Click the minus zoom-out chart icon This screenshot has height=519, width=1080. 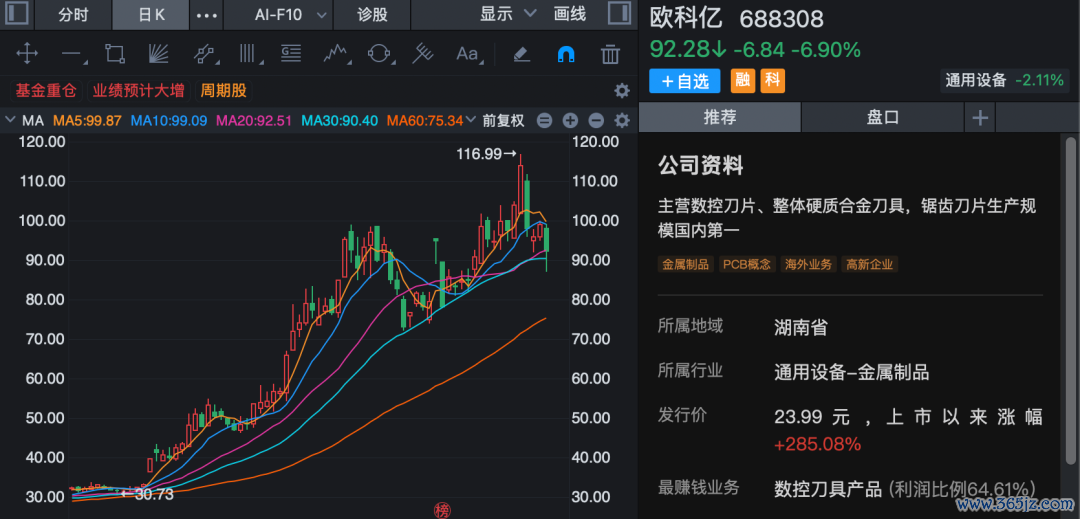click(x=596, y=121)
